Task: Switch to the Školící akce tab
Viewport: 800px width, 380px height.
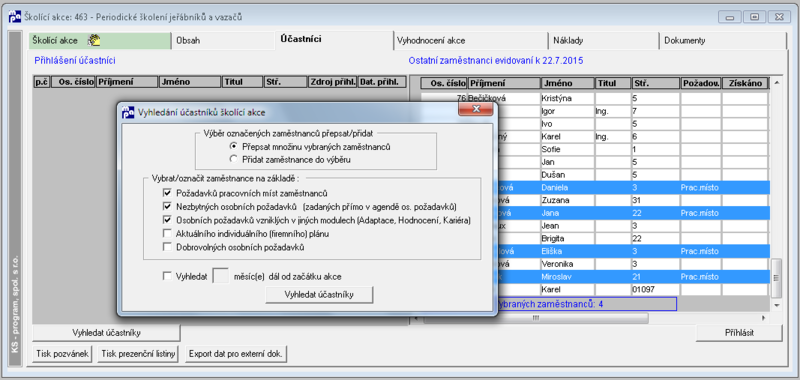Action: click(99, 41)
